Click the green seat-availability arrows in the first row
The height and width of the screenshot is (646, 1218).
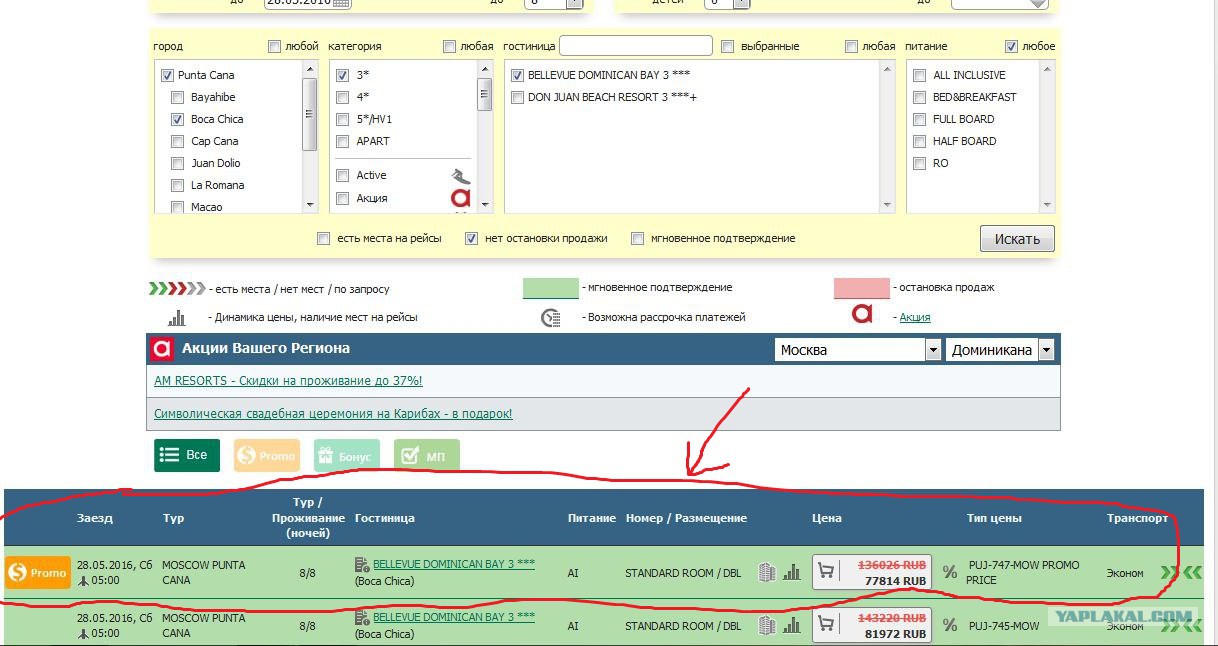point(1181,573)
